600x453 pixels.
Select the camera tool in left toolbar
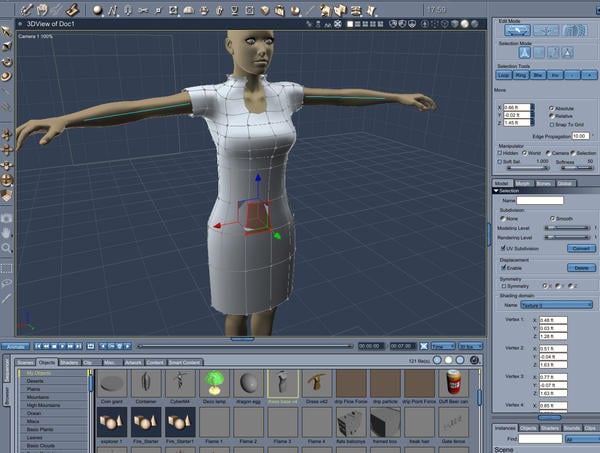tap(7, 218)
